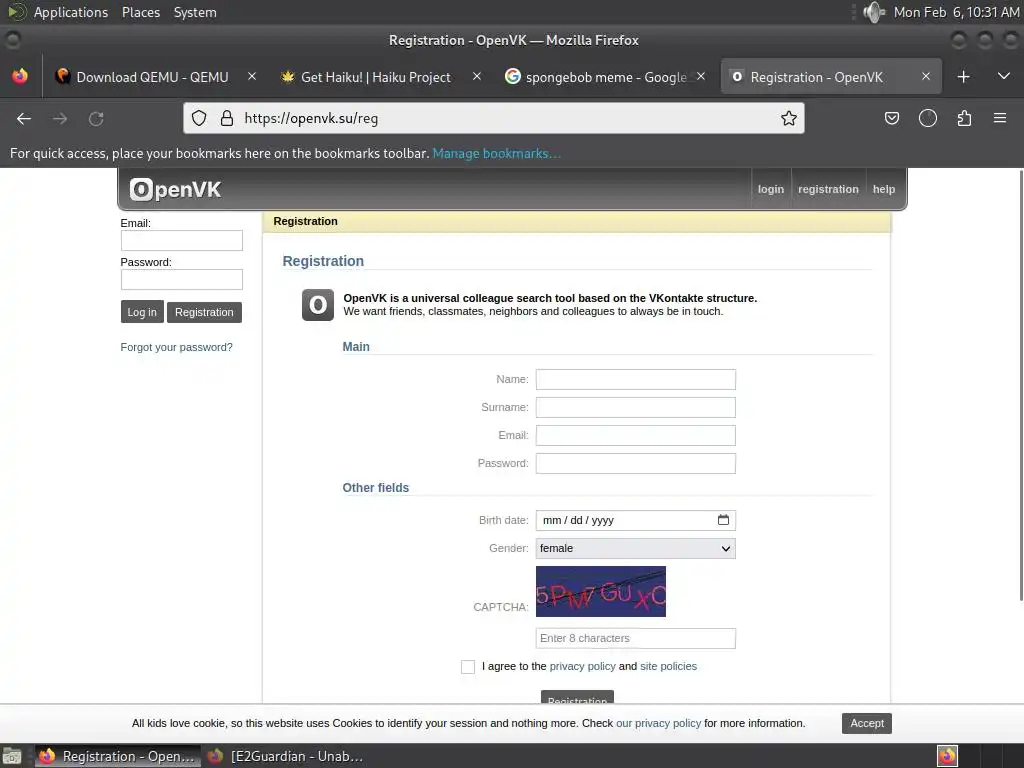Open the System menu
This screenshot has height=768, width=1024.
click(195, 12)
